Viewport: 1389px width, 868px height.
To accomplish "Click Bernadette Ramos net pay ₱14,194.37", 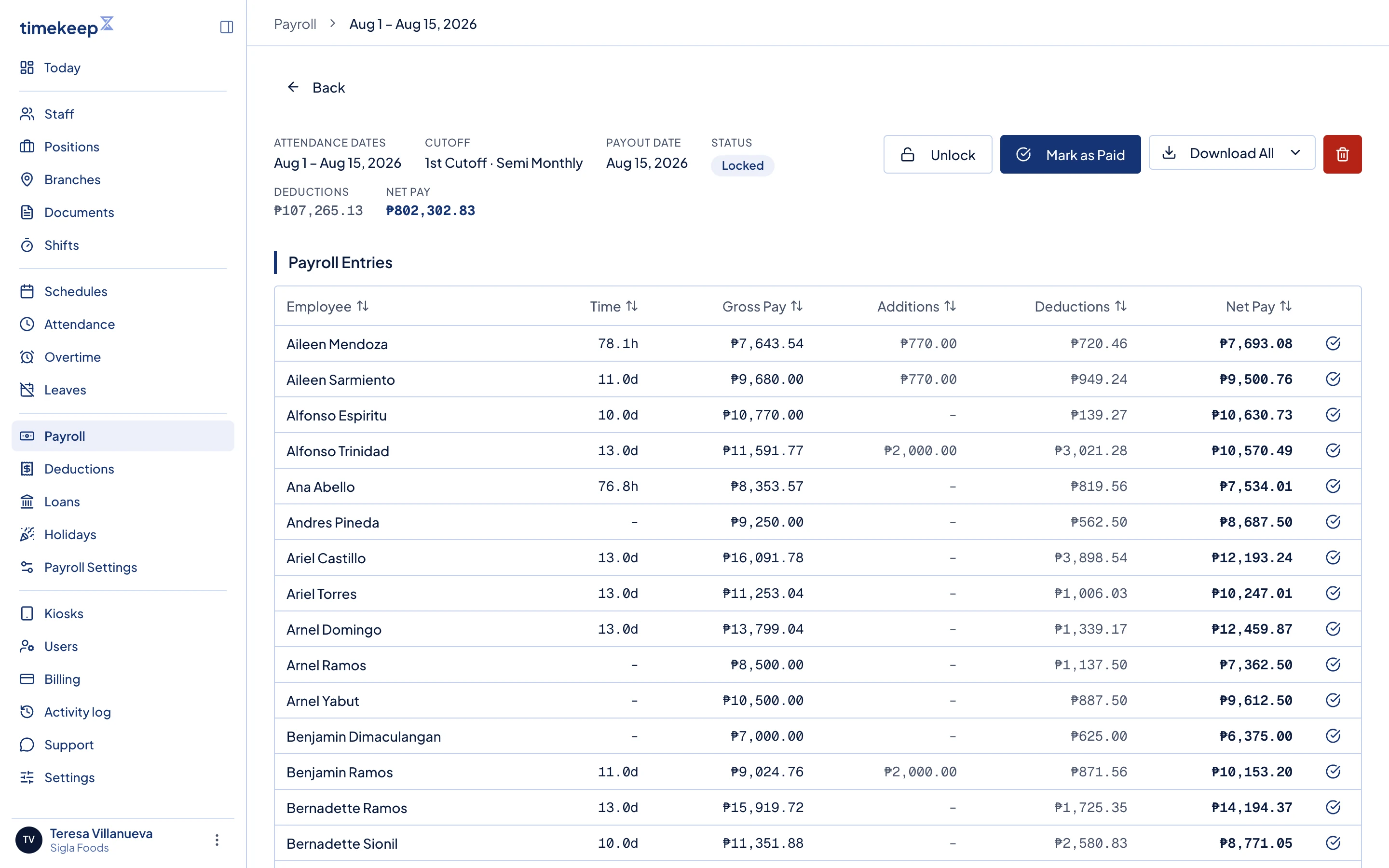I will (x=1251, y=808).
